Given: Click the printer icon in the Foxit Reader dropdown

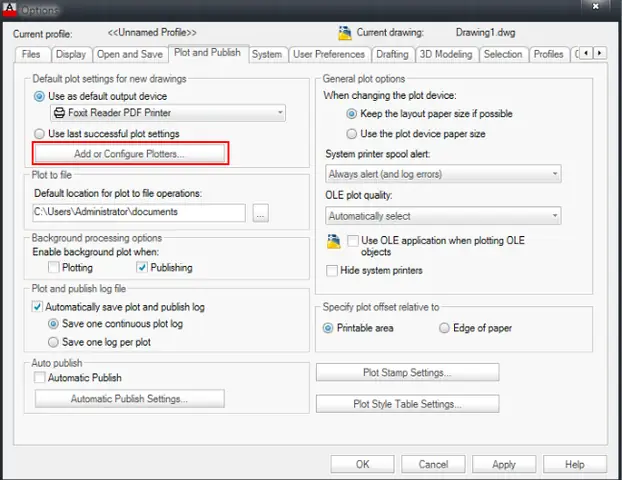Looking at the screenshot, I should [60, 113].
